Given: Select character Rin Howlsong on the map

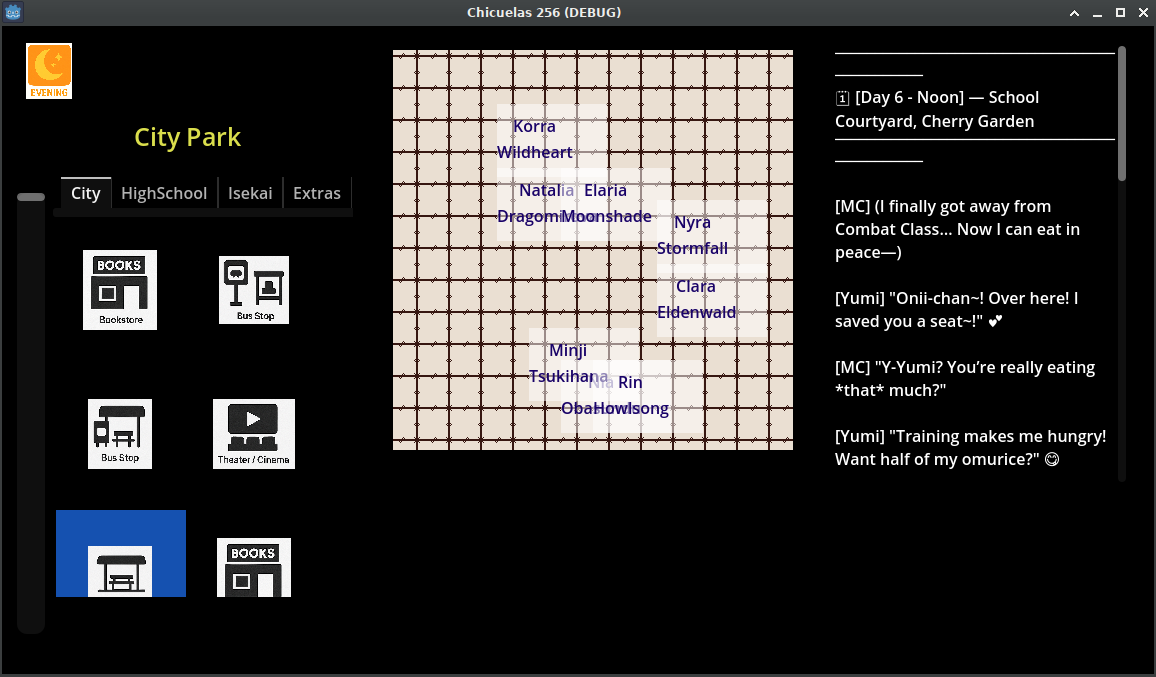Looking at the screenshot, I should point(647,395).
